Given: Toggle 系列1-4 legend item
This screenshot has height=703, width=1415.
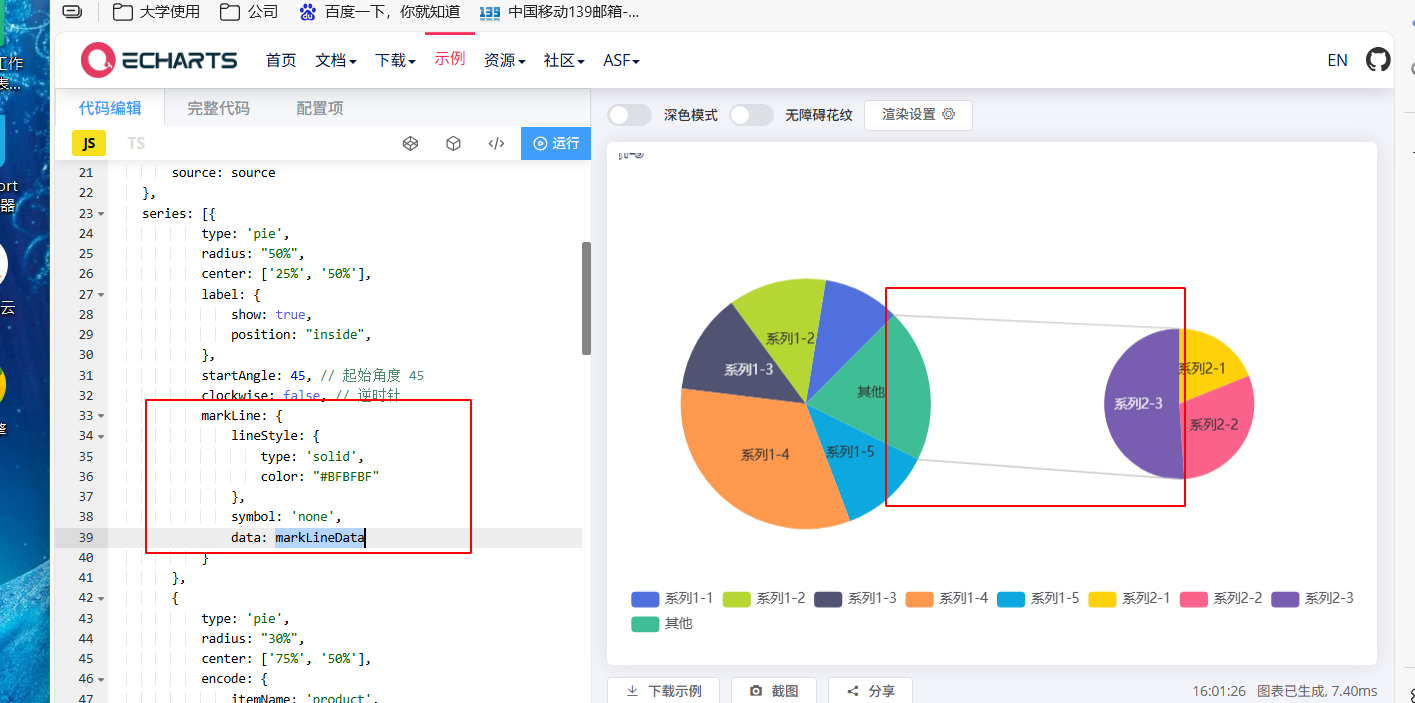Looking at the screenshot, I should point(947,598).
